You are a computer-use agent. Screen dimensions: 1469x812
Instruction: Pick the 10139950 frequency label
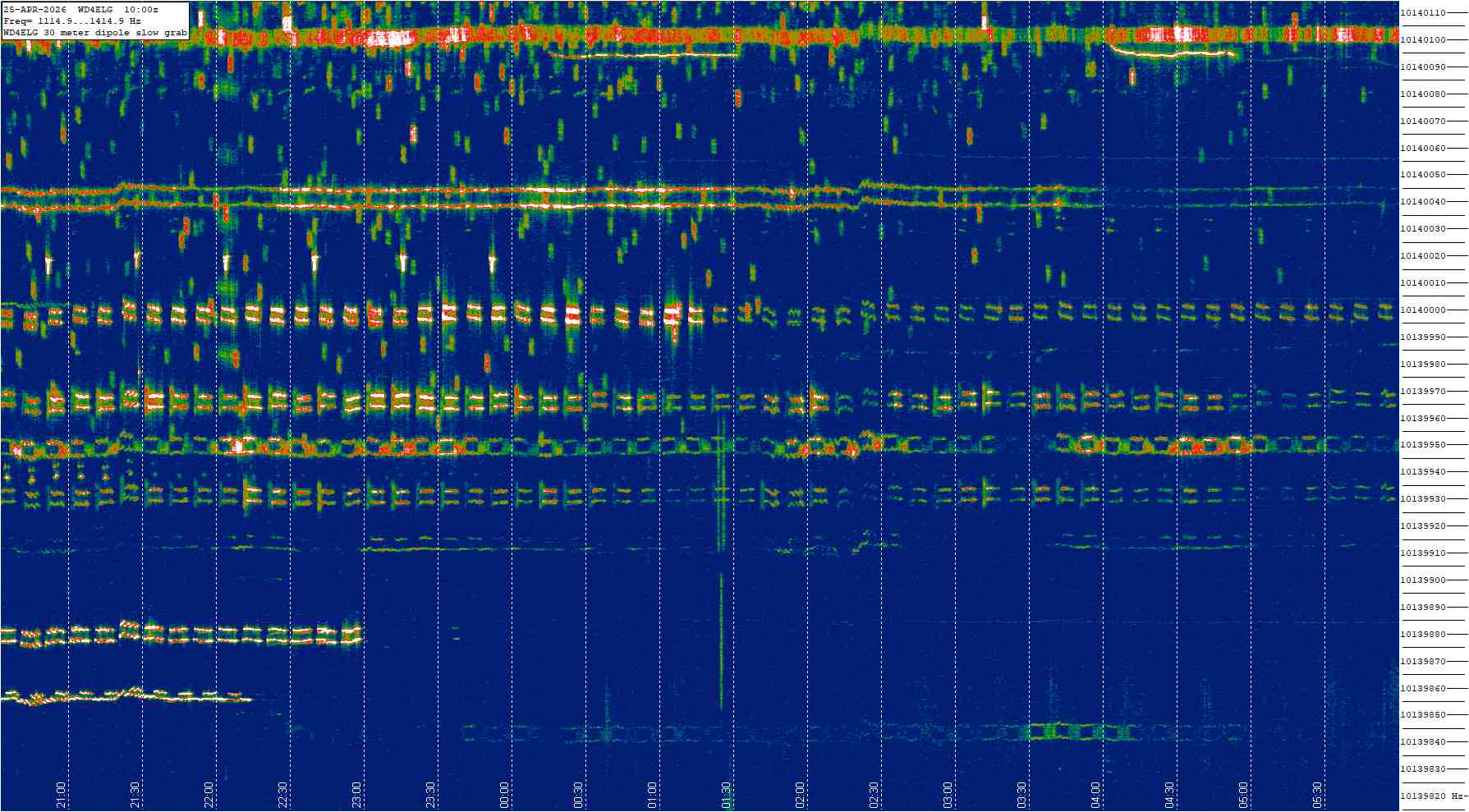click(1423, 445)
